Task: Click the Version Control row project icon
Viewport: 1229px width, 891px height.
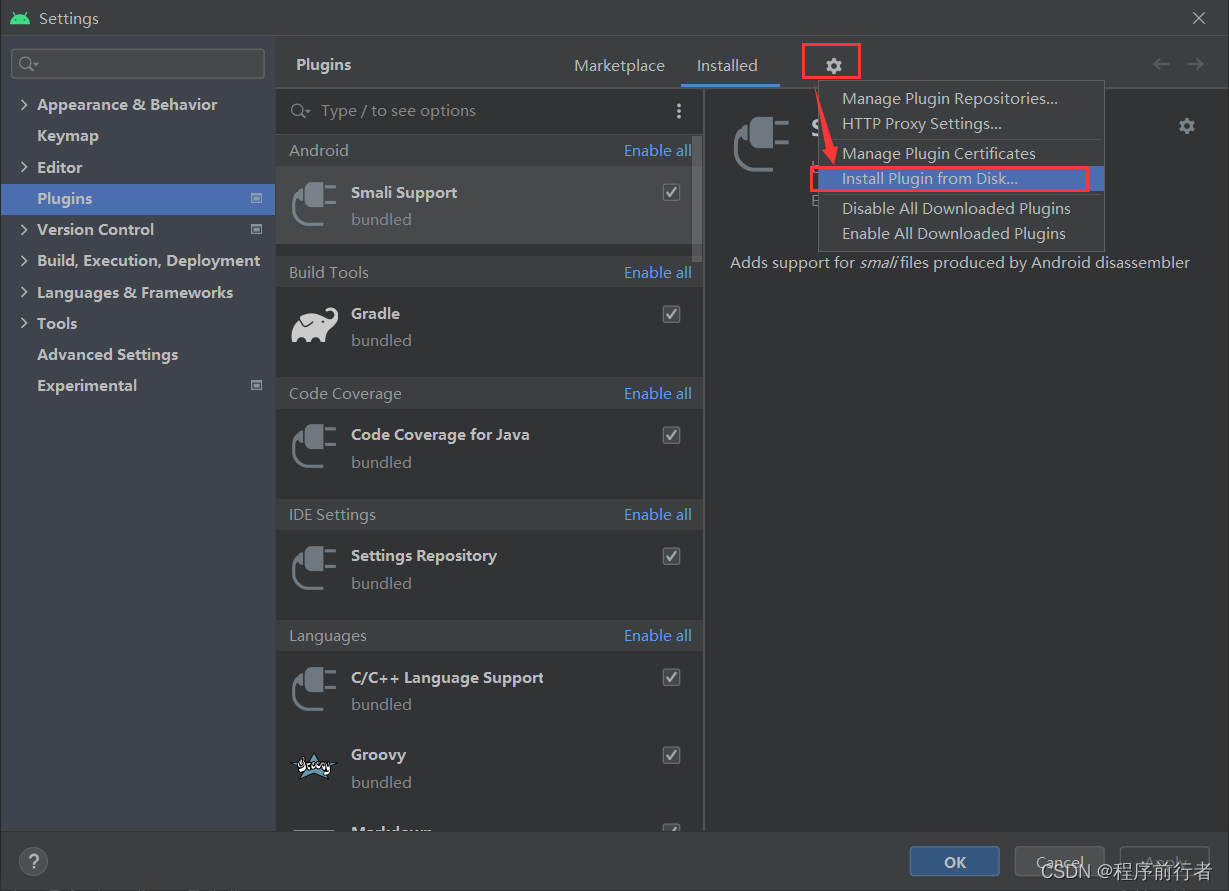Action: pos(256,229)
